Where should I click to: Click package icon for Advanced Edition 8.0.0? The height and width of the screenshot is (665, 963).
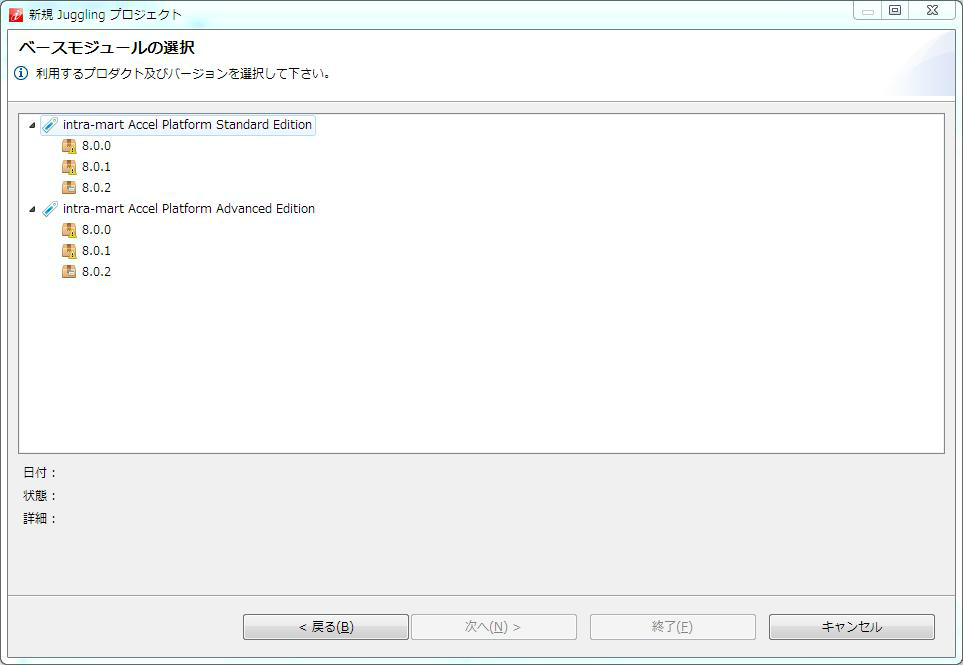coord(69,230)
